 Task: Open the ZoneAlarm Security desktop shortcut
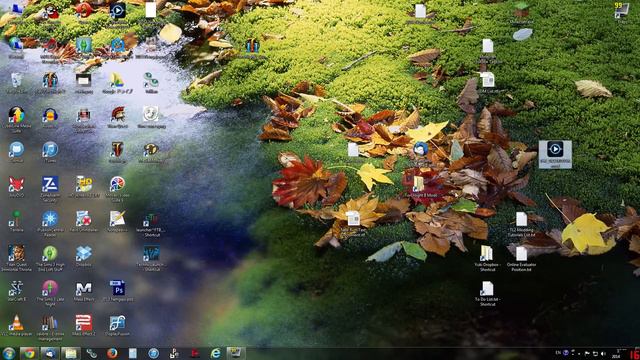(x=50, y=185)
